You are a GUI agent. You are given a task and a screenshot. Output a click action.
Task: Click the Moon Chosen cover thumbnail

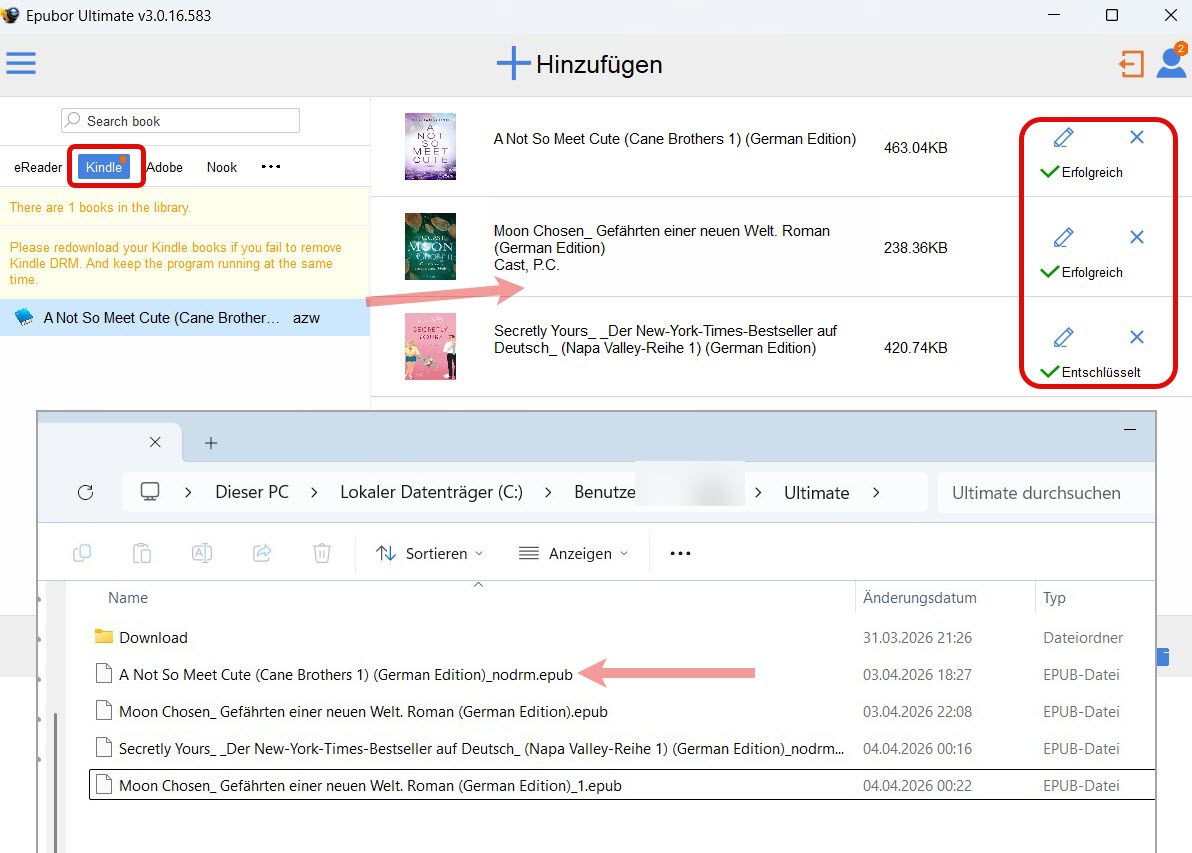(x=430, y=246)
